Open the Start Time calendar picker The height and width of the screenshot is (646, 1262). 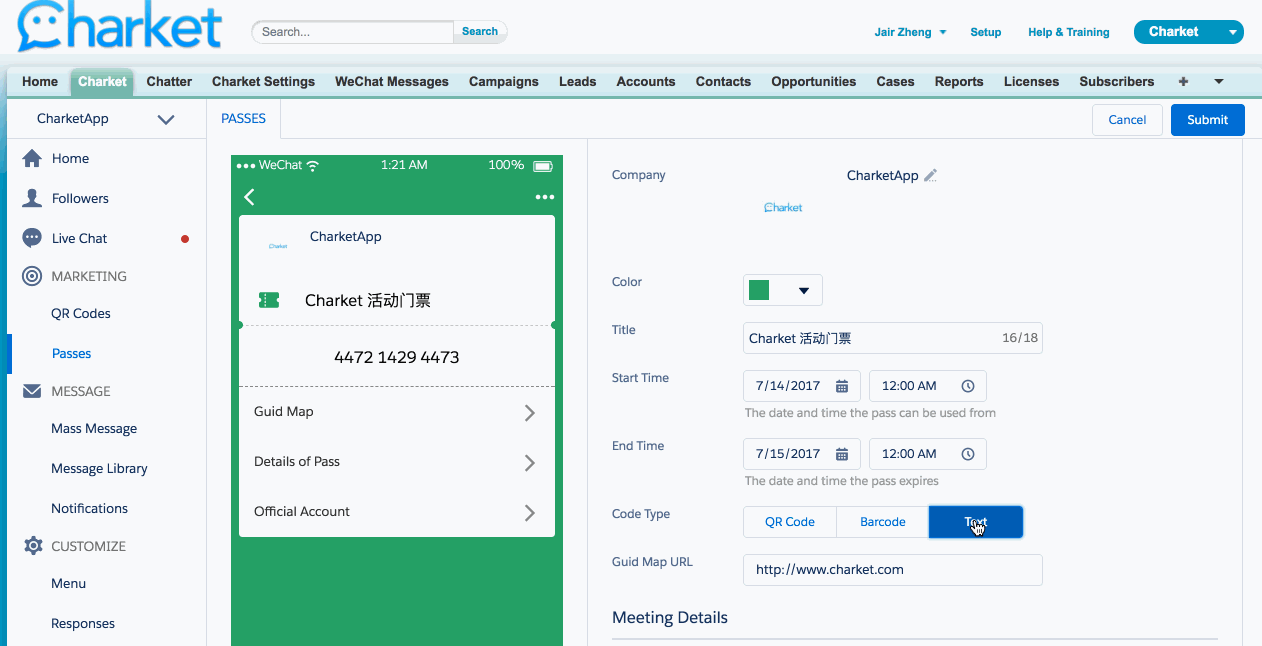[842, 386]
